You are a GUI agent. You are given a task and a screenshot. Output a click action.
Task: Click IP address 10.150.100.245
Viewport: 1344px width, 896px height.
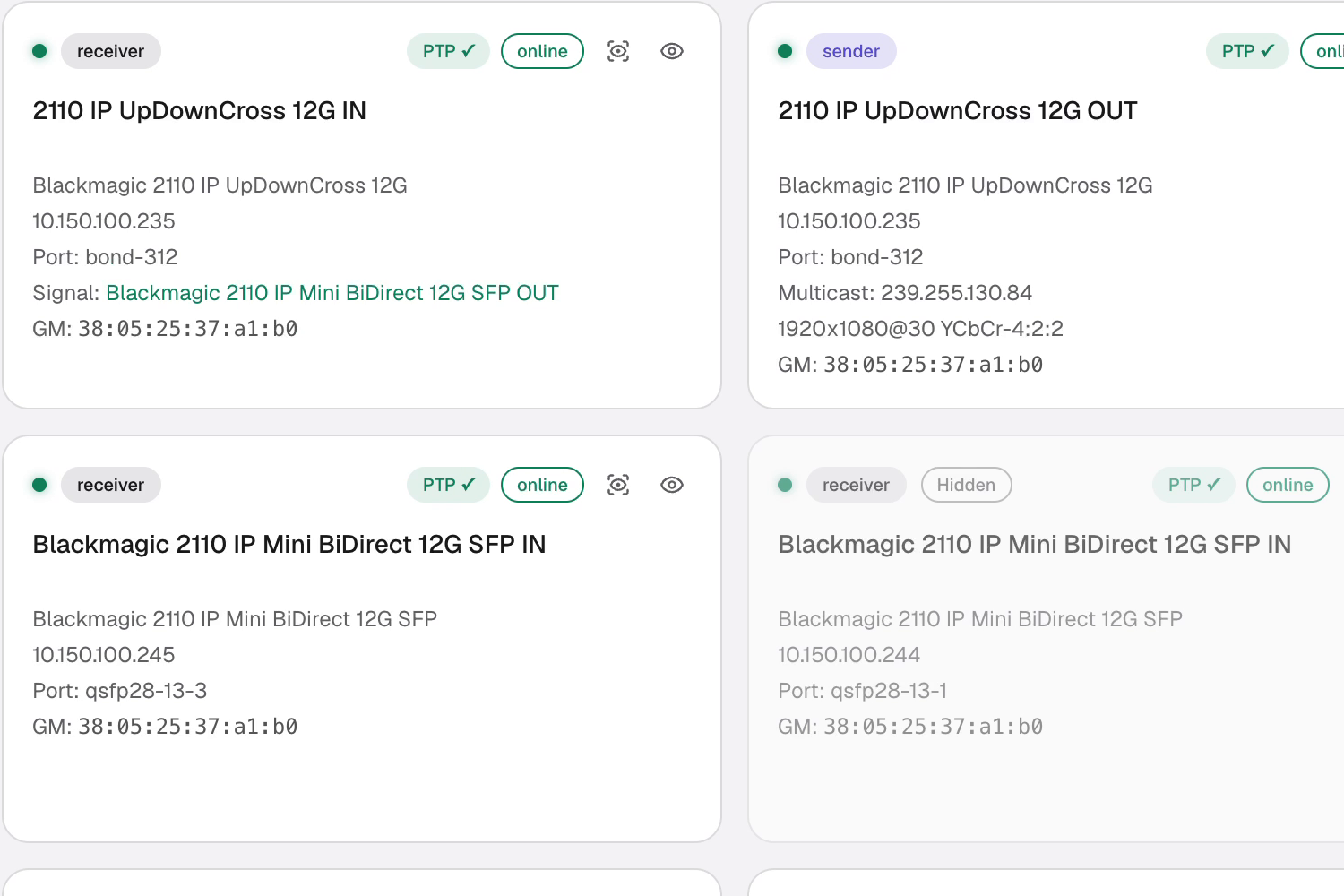point(104,655)
